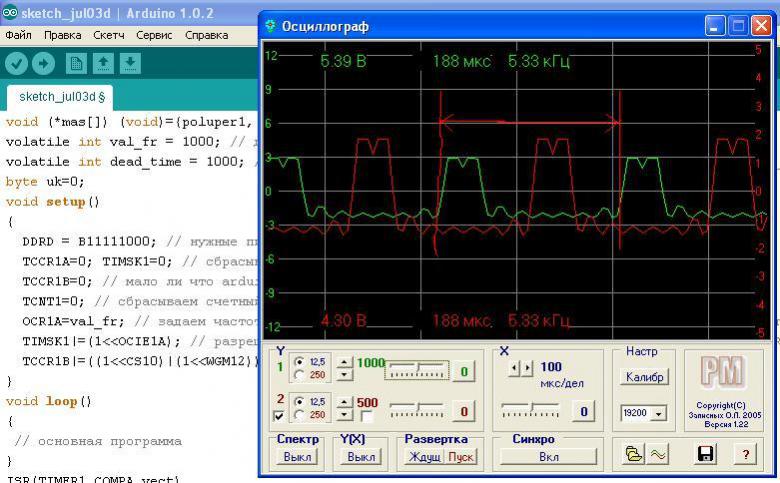This screenshot has width=780, height=483.
Task: Select the sketch_jul03d tab
Action: click(60, 97)
